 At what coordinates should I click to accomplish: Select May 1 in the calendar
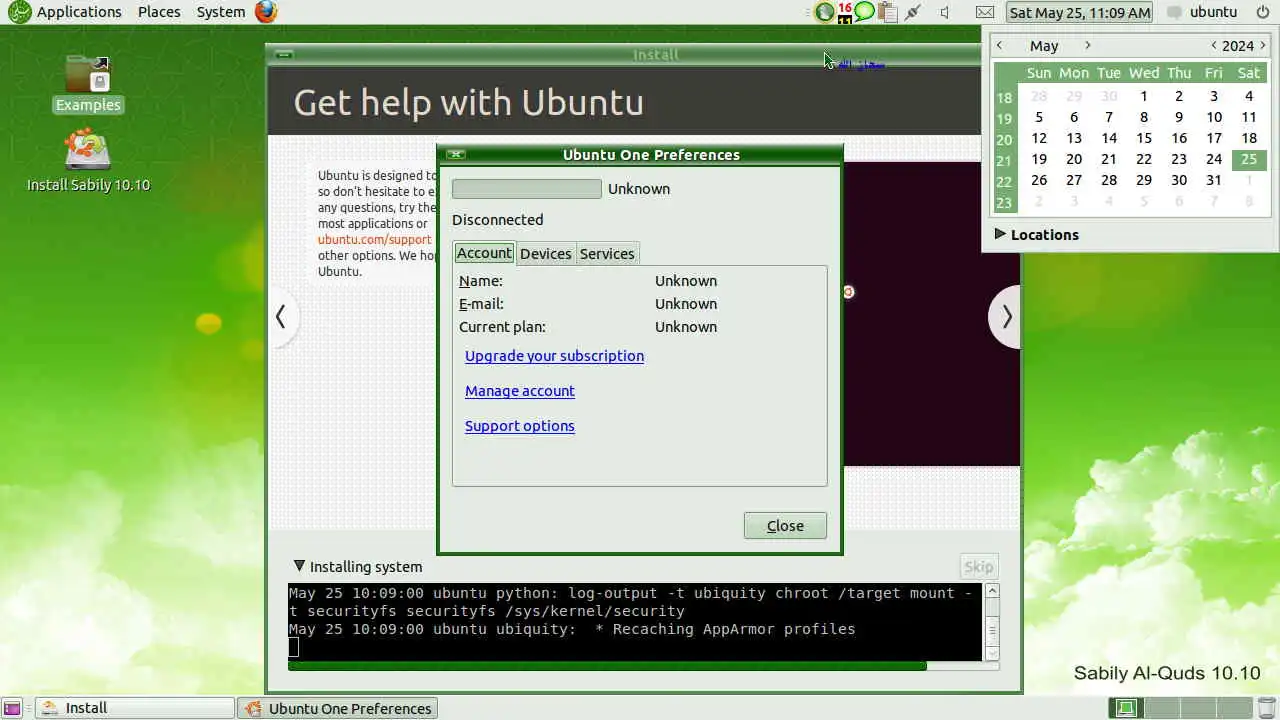tap(1144, 96)
